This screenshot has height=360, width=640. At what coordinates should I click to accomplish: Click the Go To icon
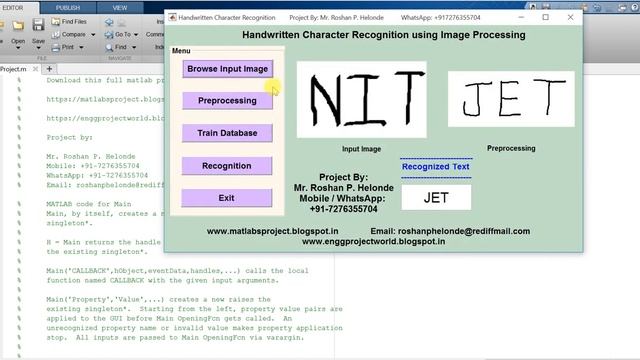[x=109, y=35]
